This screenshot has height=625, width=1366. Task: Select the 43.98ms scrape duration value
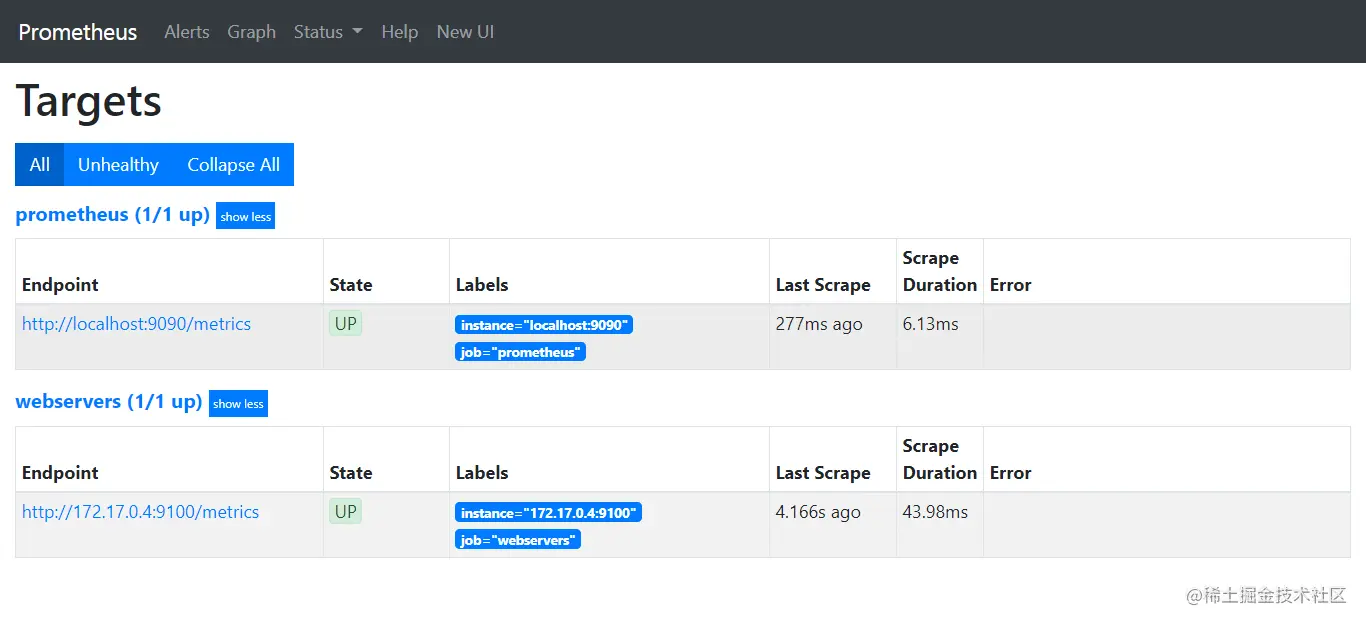(936, 512)
